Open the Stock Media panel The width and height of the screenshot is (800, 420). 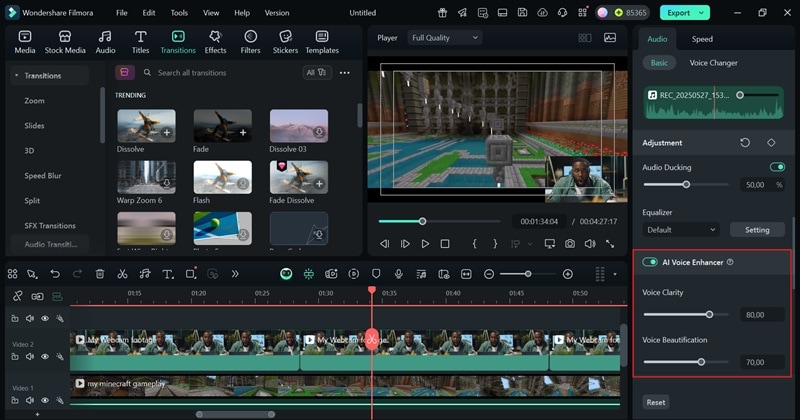[x=65, y=42]
